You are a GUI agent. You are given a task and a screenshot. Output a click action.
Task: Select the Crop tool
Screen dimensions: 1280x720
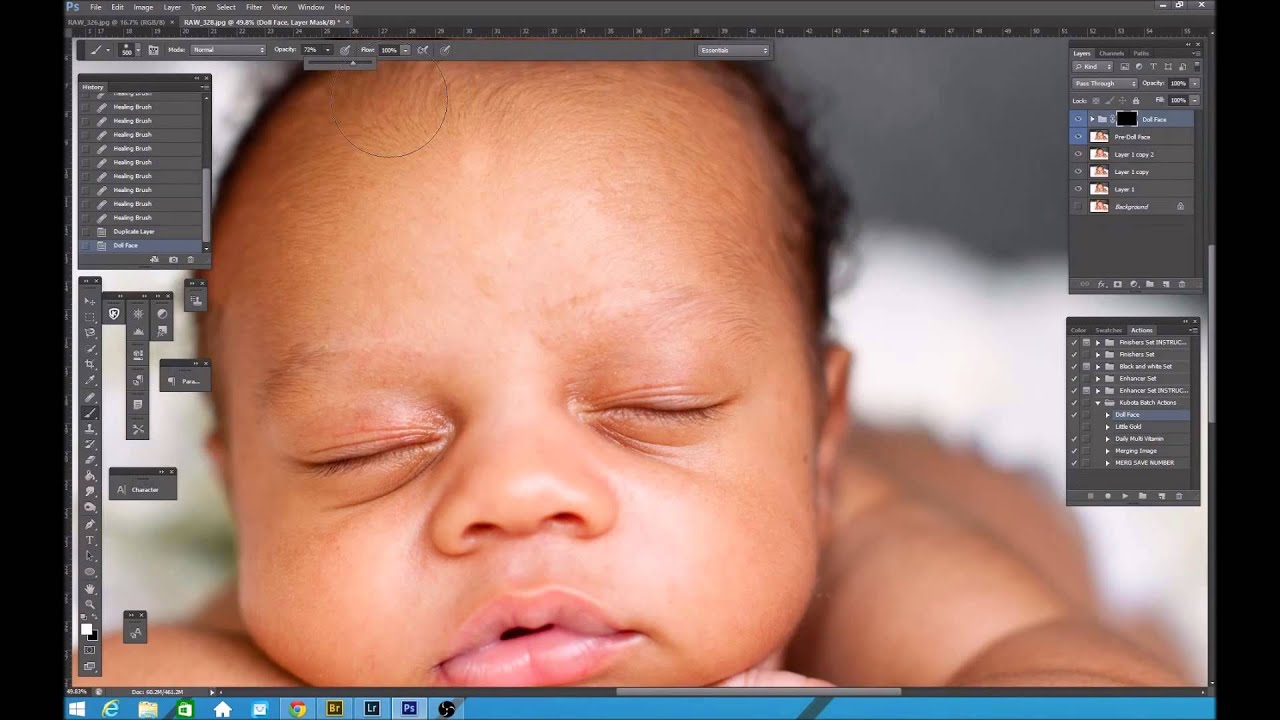[x=90, y=365]
